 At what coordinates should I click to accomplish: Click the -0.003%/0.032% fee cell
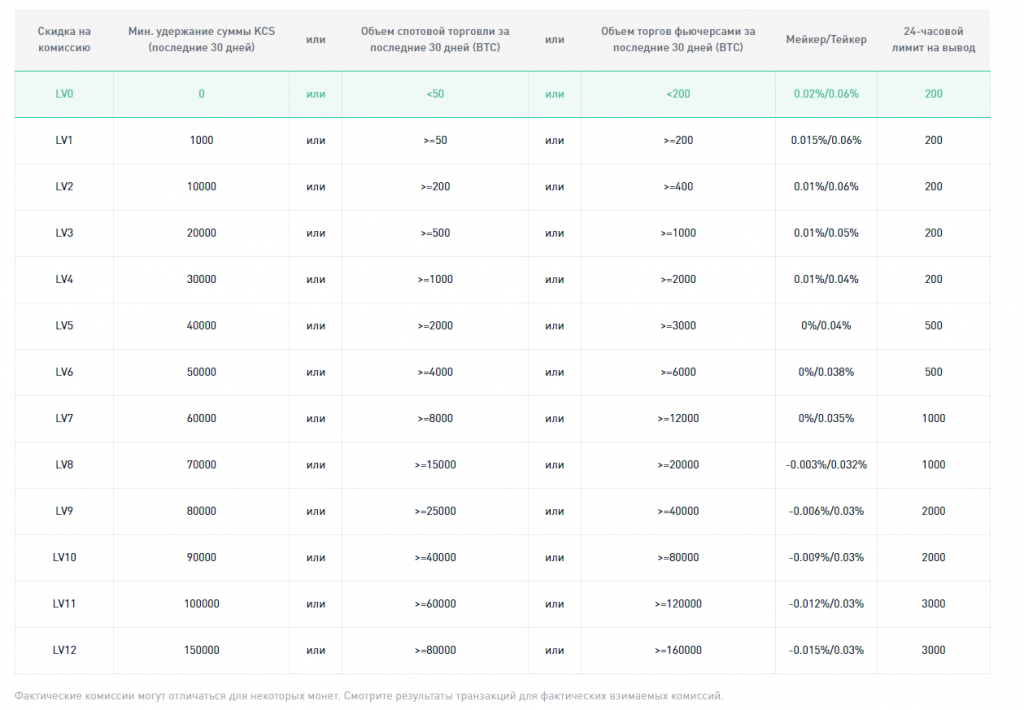point(826,465)
